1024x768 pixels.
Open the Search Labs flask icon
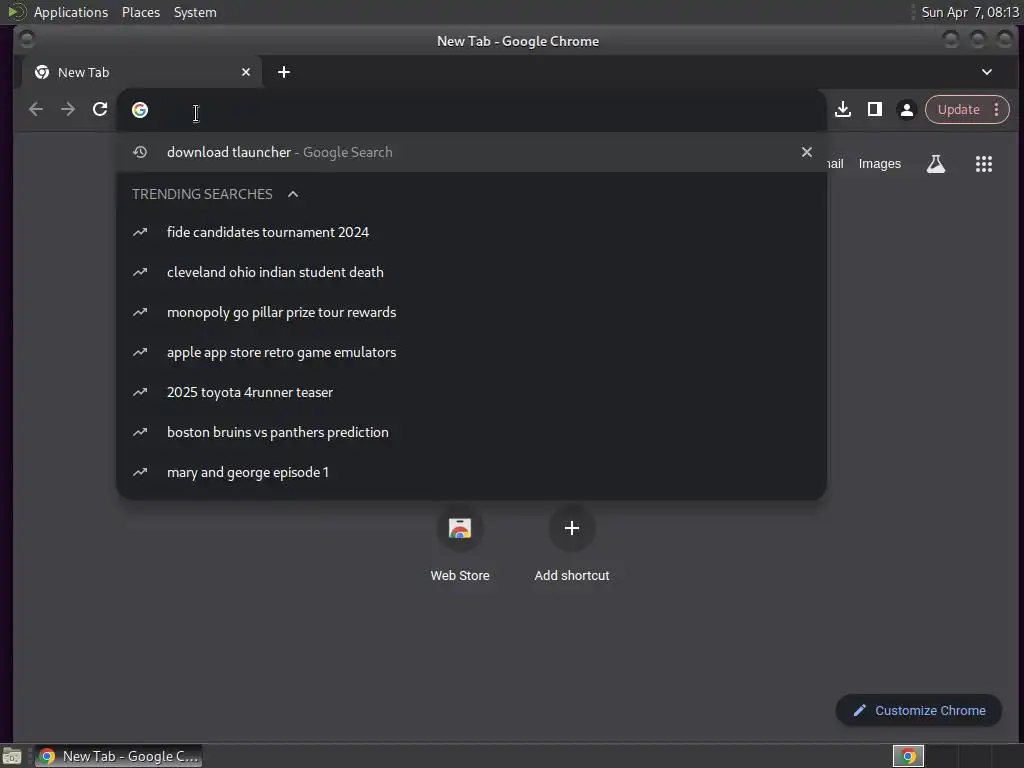(935, 164)
